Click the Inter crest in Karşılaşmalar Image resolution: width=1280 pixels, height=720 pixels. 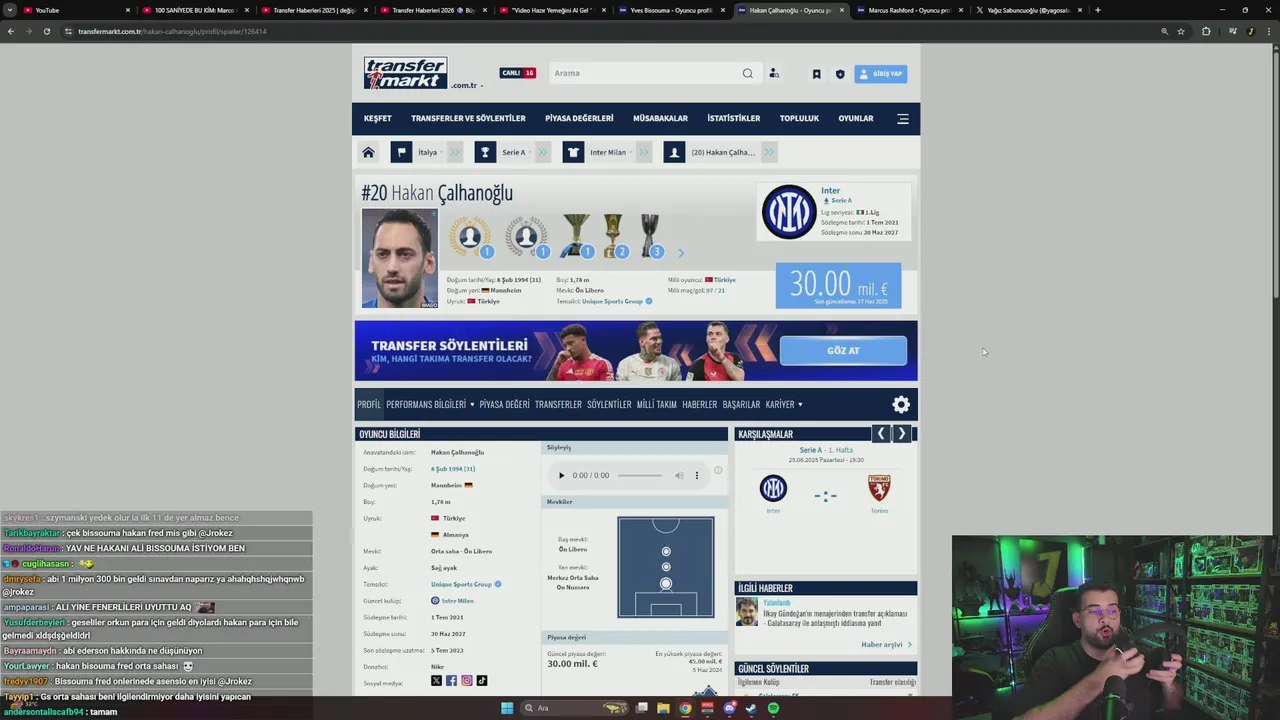tap(773, 488)
